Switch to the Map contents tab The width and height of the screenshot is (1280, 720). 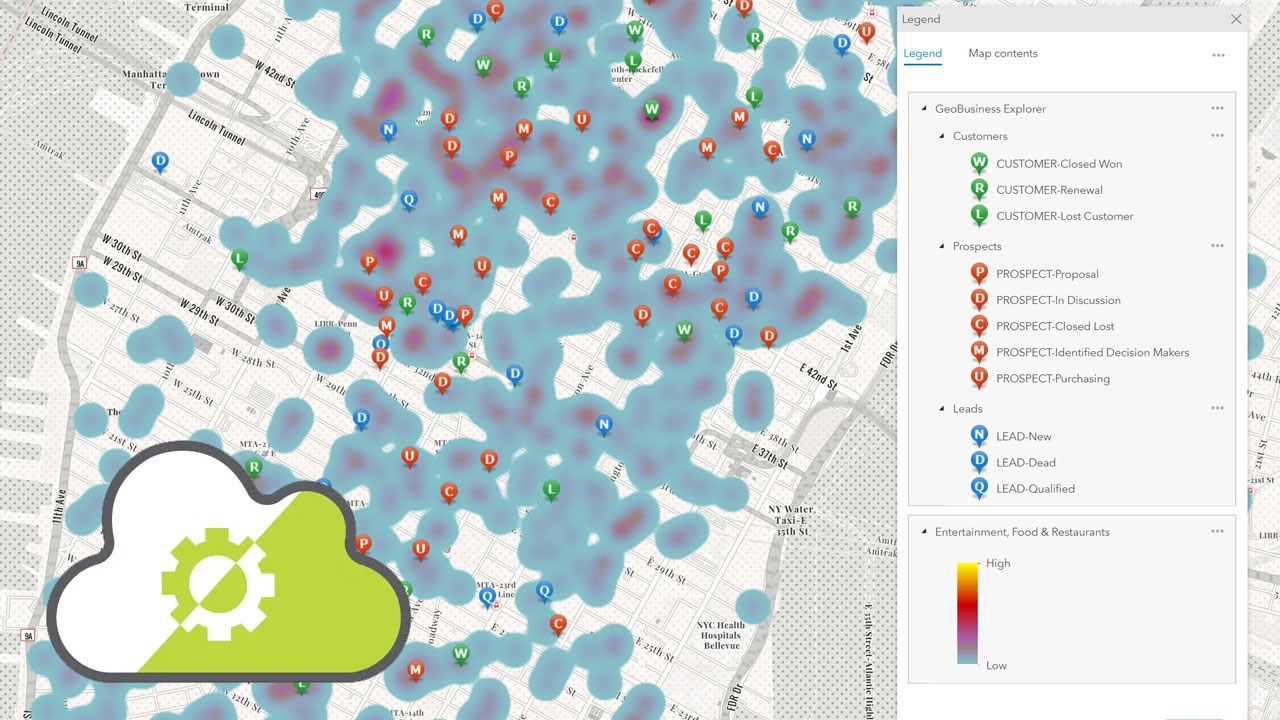(1003, 54)
